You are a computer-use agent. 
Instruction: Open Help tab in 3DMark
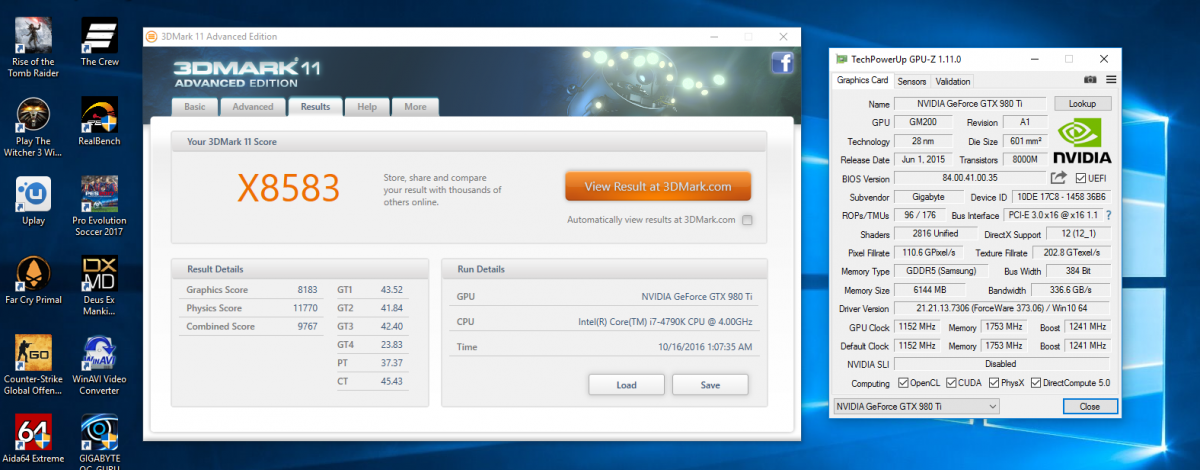tap(367, 107)
